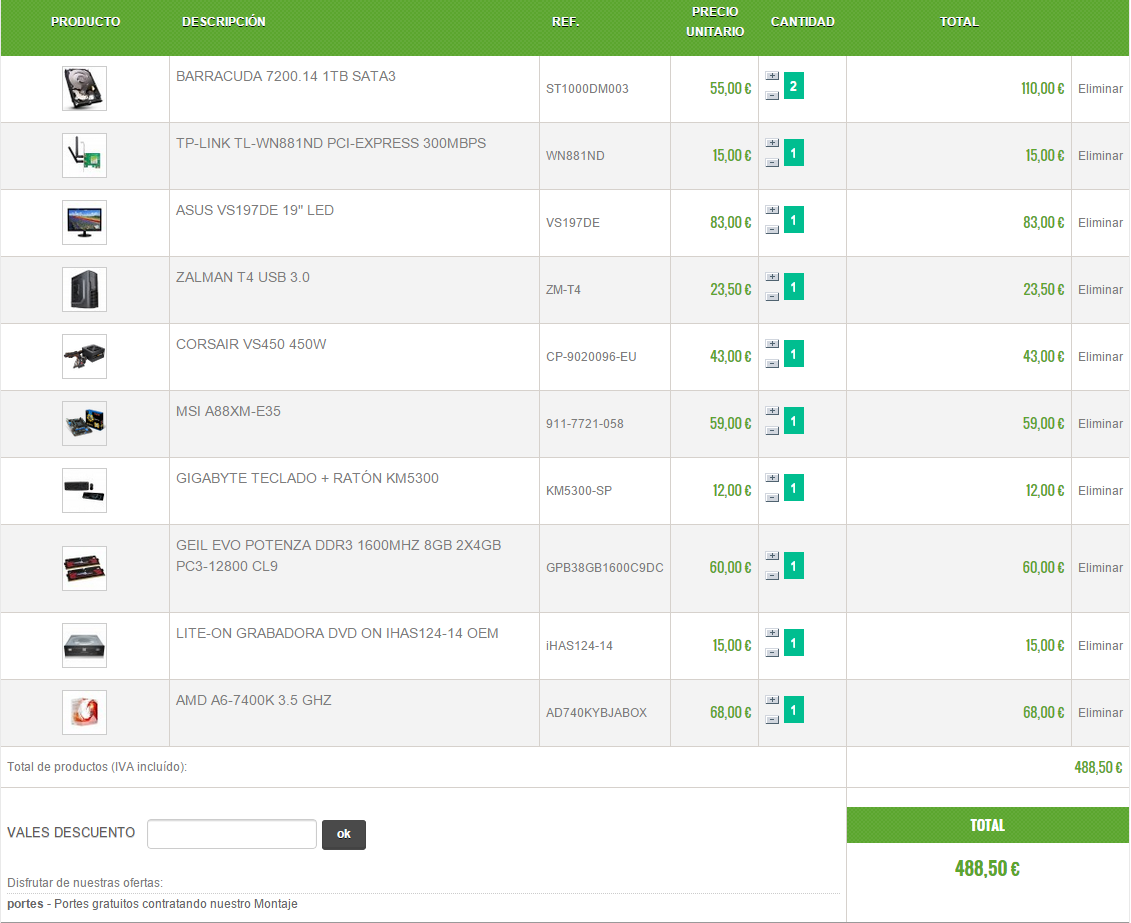Screen dimensions: 1131x923
Task: Decrease quantity of TP-LINK TL-WN881ND
Action: click(x=772, y=163)
